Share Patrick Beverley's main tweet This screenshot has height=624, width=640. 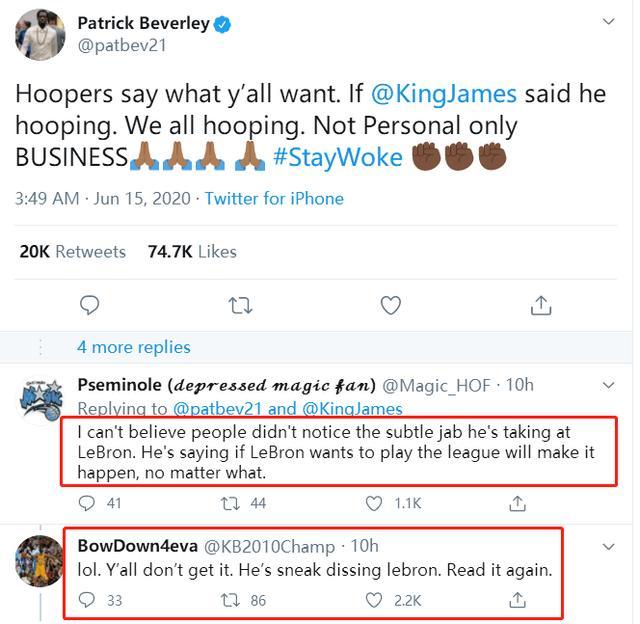(540, 304)
